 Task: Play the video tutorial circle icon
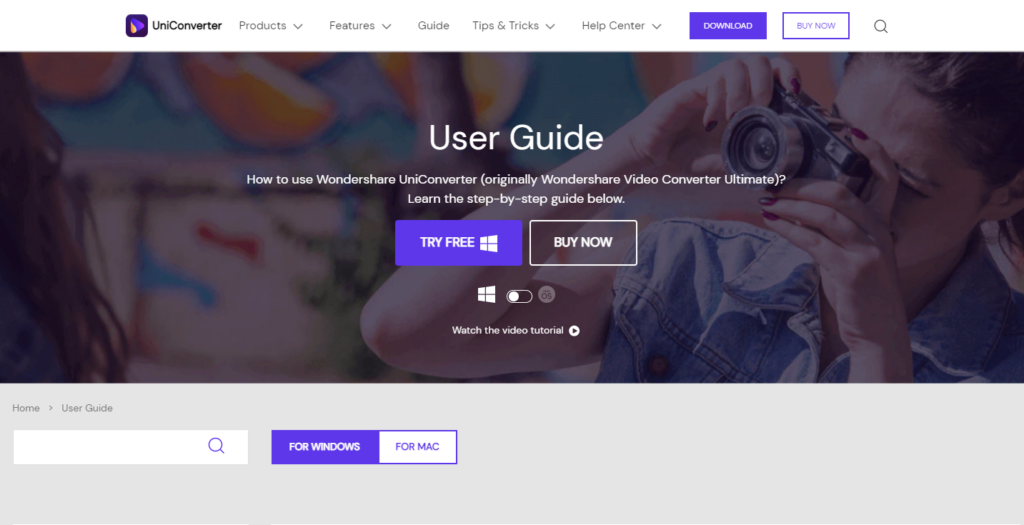pos(574,330)
